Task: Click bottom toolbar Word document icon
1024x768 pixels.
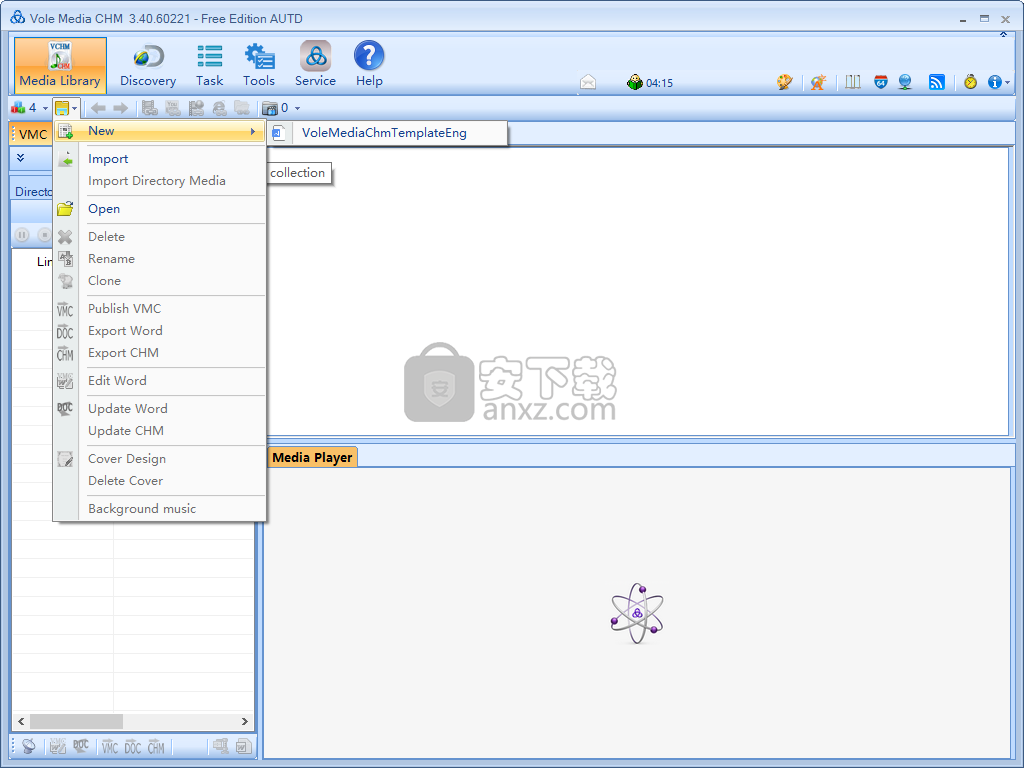Action: pos(244,746)
